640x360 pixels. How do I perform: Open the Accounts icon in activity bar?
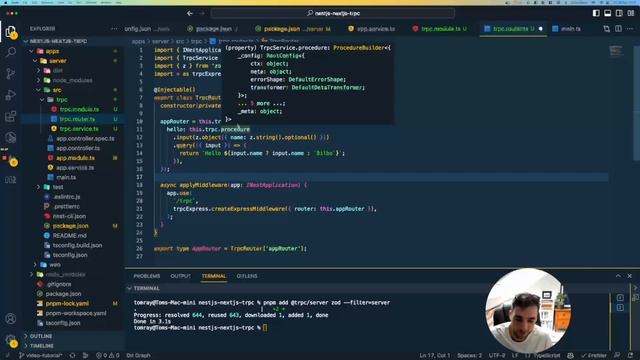pos(11,319)
